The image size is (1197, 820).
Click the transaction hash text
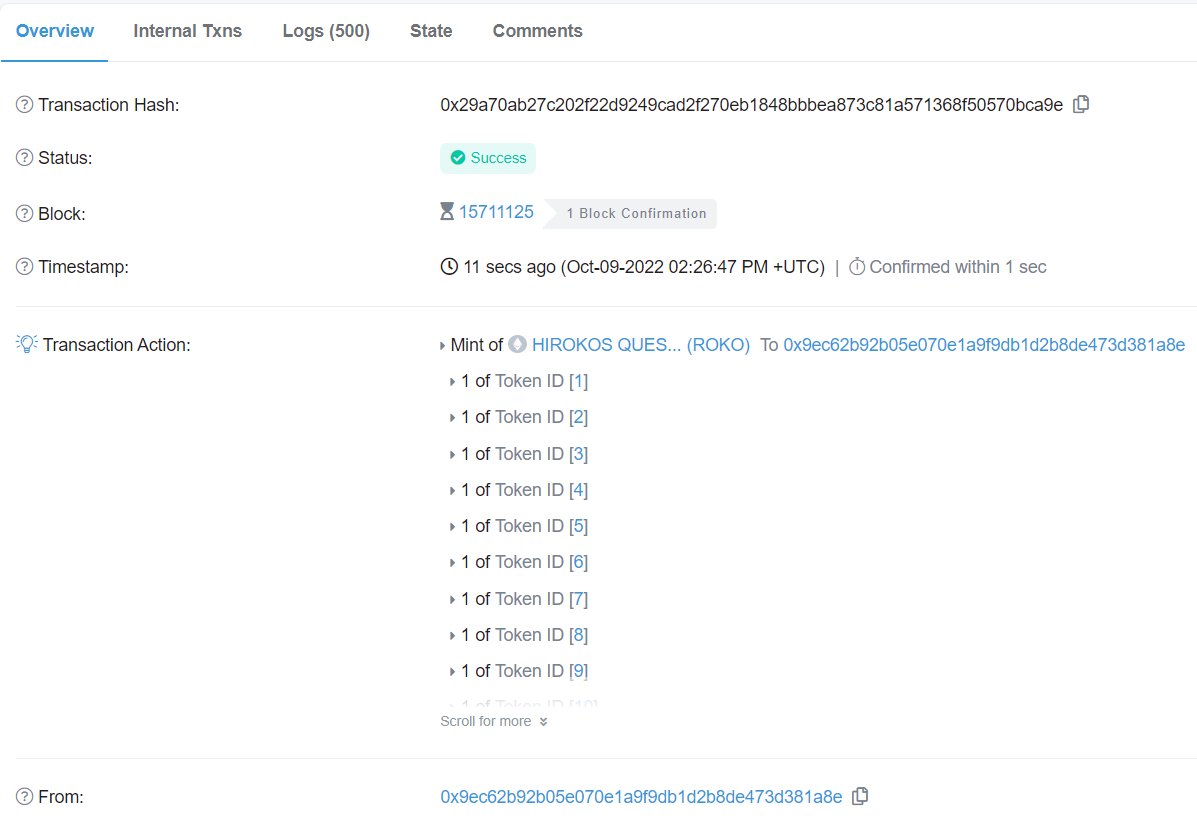coord(751,105)
